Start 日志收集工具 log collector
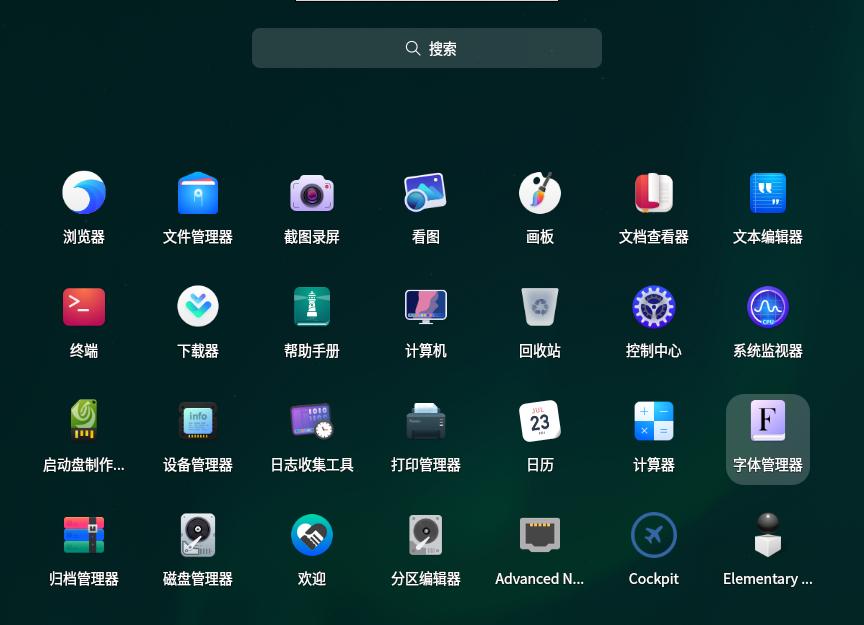 click(312, 421)
